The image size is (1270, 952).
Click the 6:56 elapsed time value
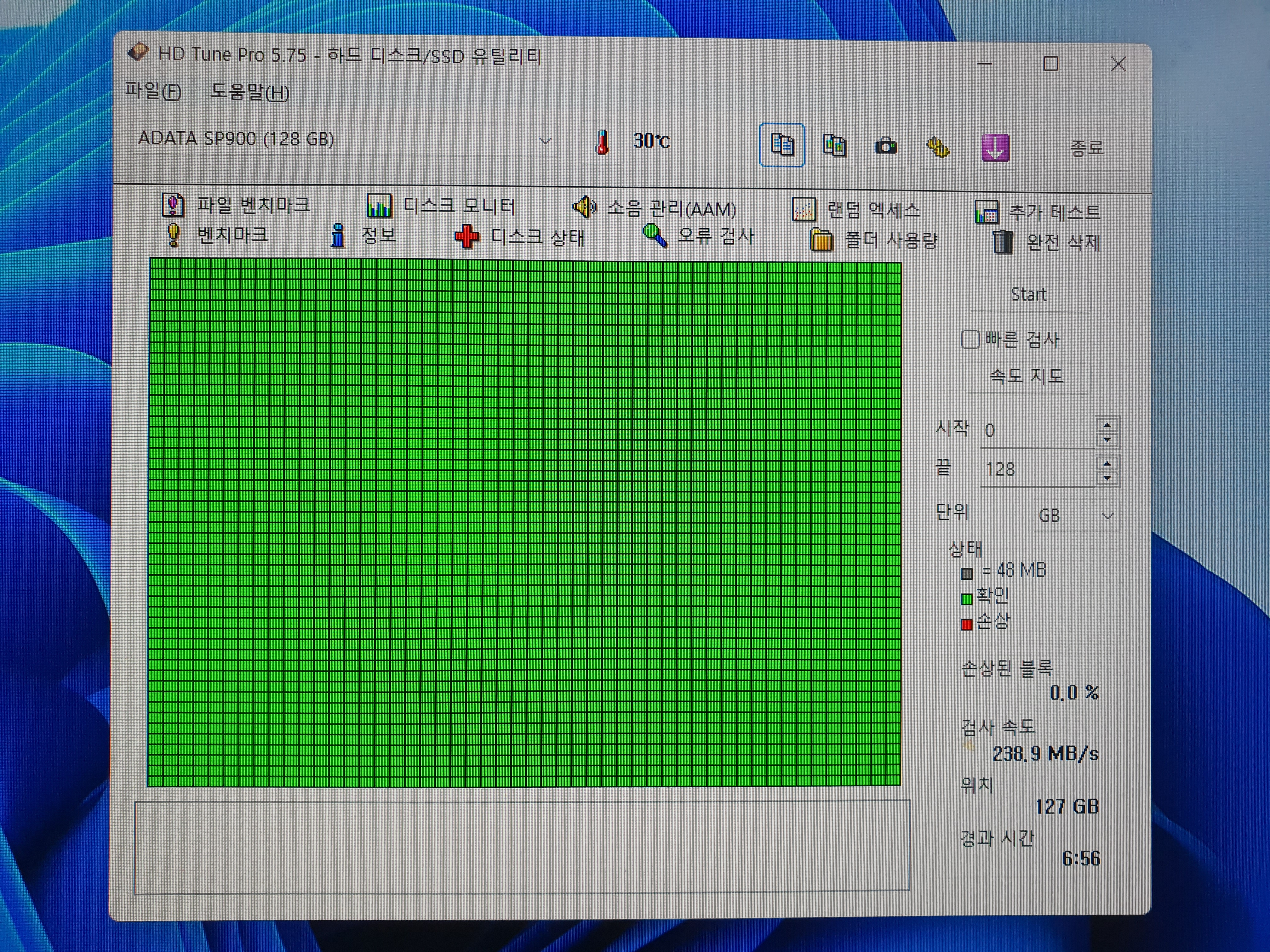point(1081,858)
